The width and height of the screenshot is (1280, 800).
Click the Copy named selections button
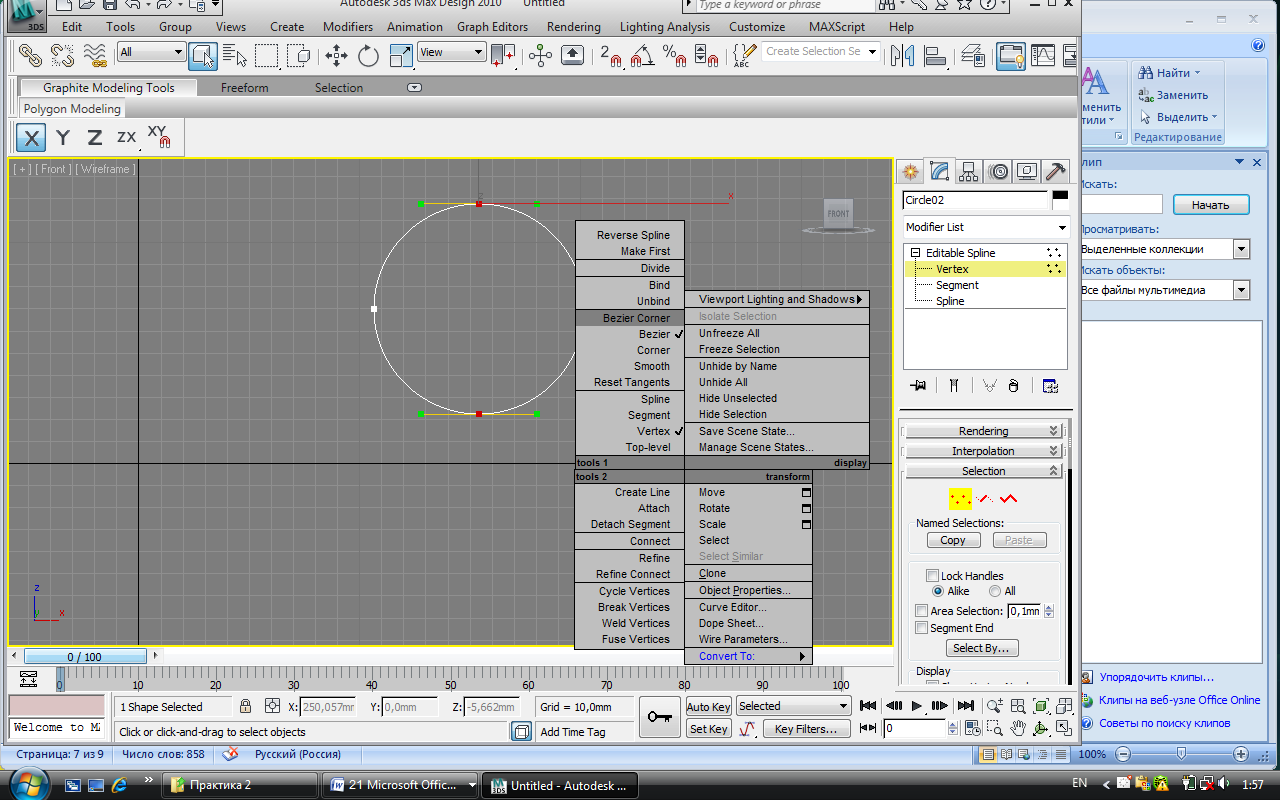(x=953, y=540)
